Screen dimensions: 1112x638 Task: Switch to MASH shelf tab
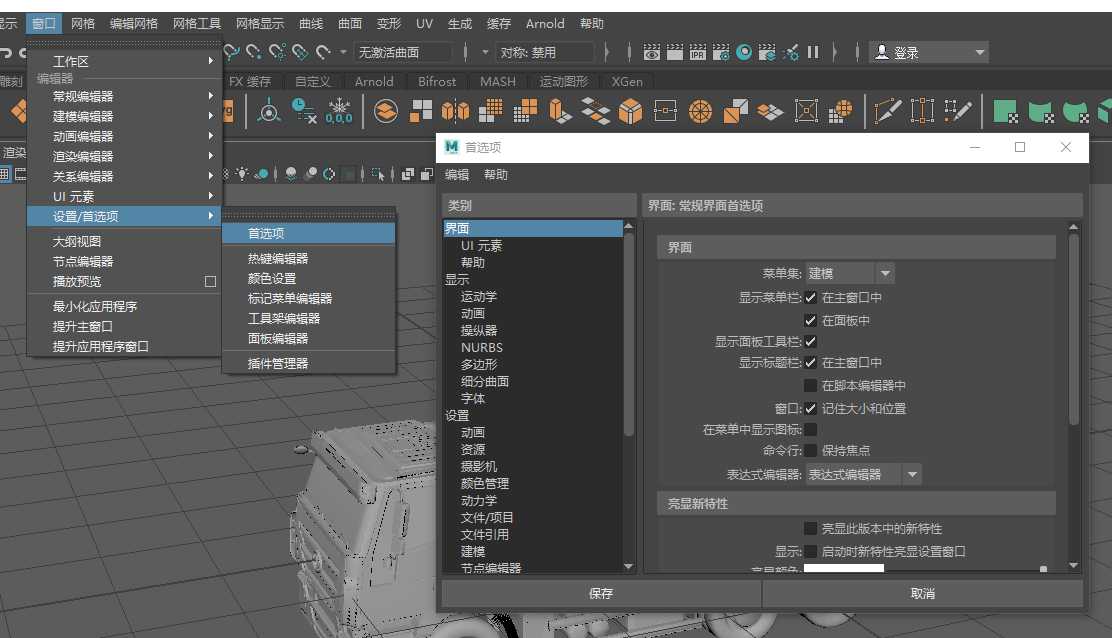point(498,82)
